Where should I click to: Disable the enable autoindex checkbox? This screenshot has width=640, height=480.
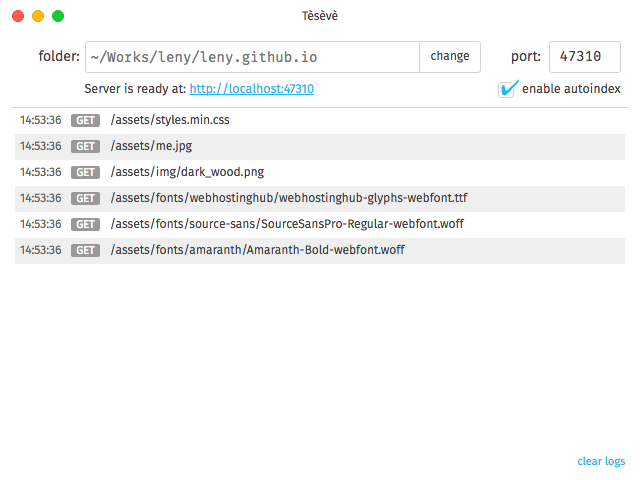coord(507,89)
